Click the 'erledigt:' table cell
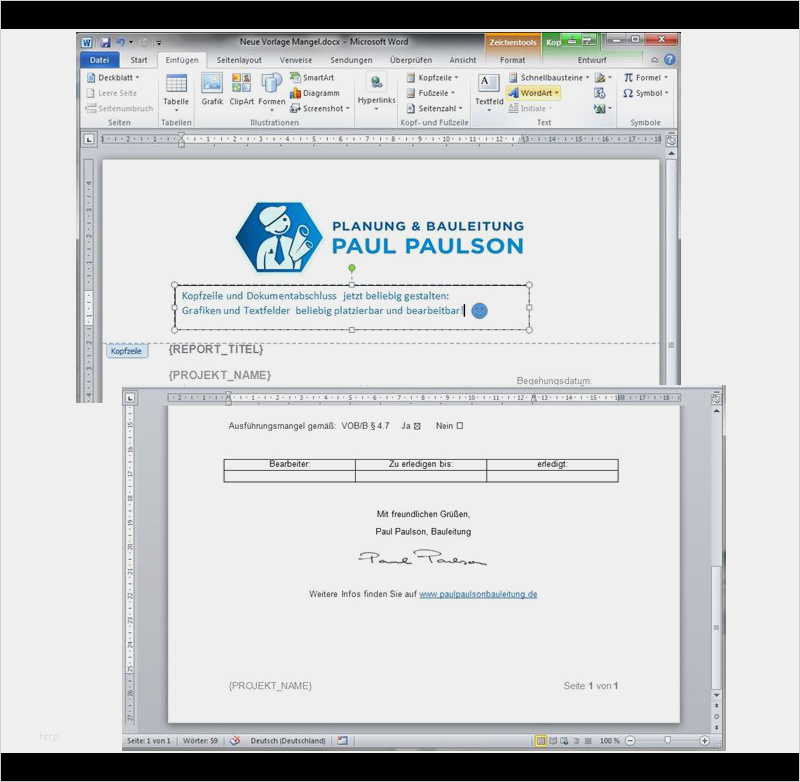The height and width of the screenshot is (782, 800). click(x=553, y=464)
